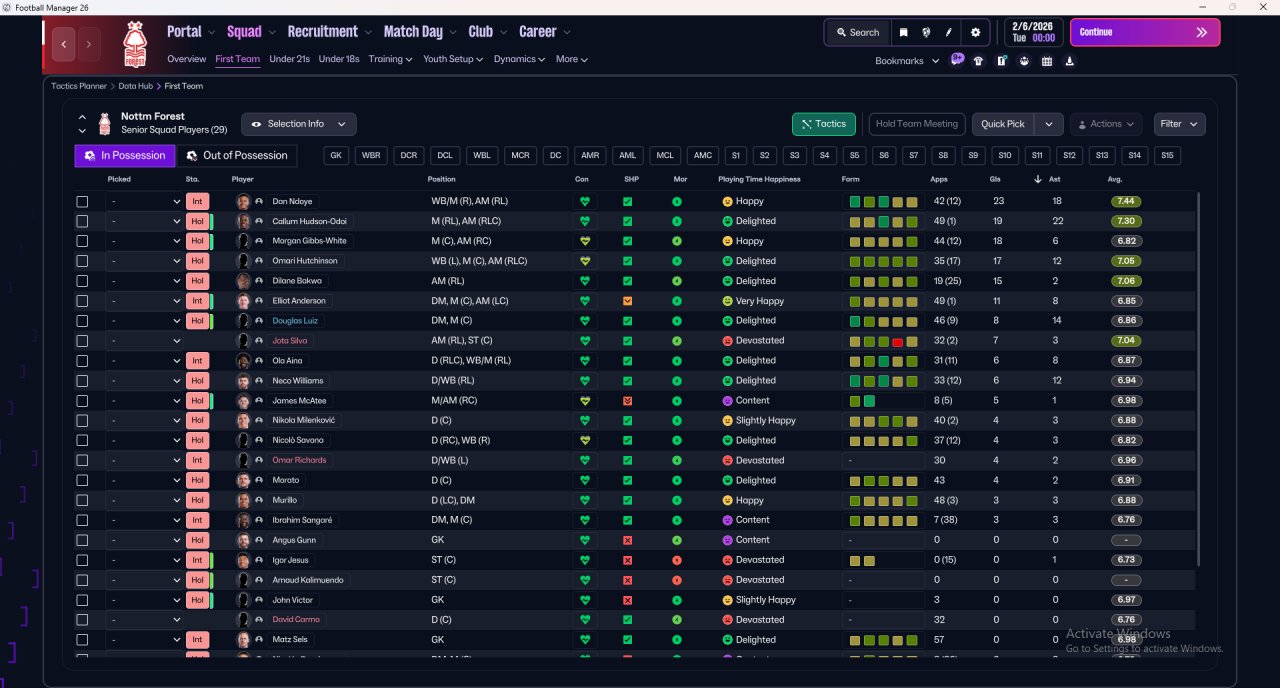Switch to the Overview tab

click(187, 59)
